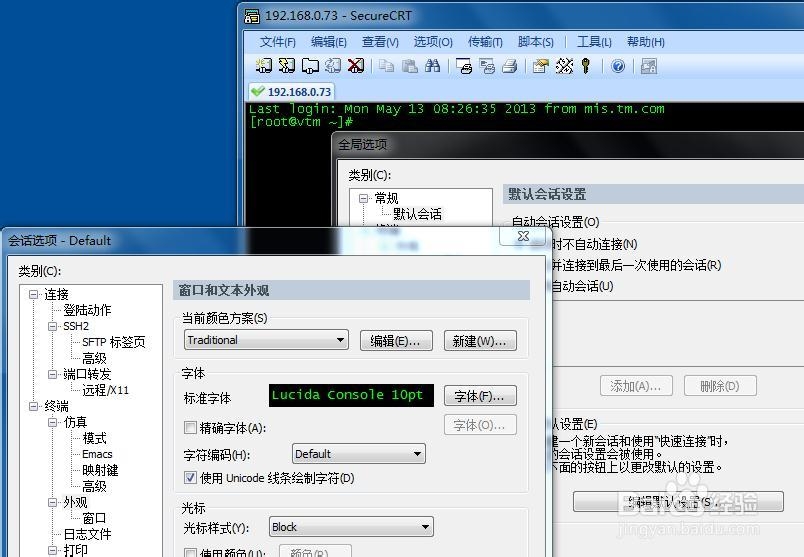Click the Print Screen toolbar icon

(464, 66)
